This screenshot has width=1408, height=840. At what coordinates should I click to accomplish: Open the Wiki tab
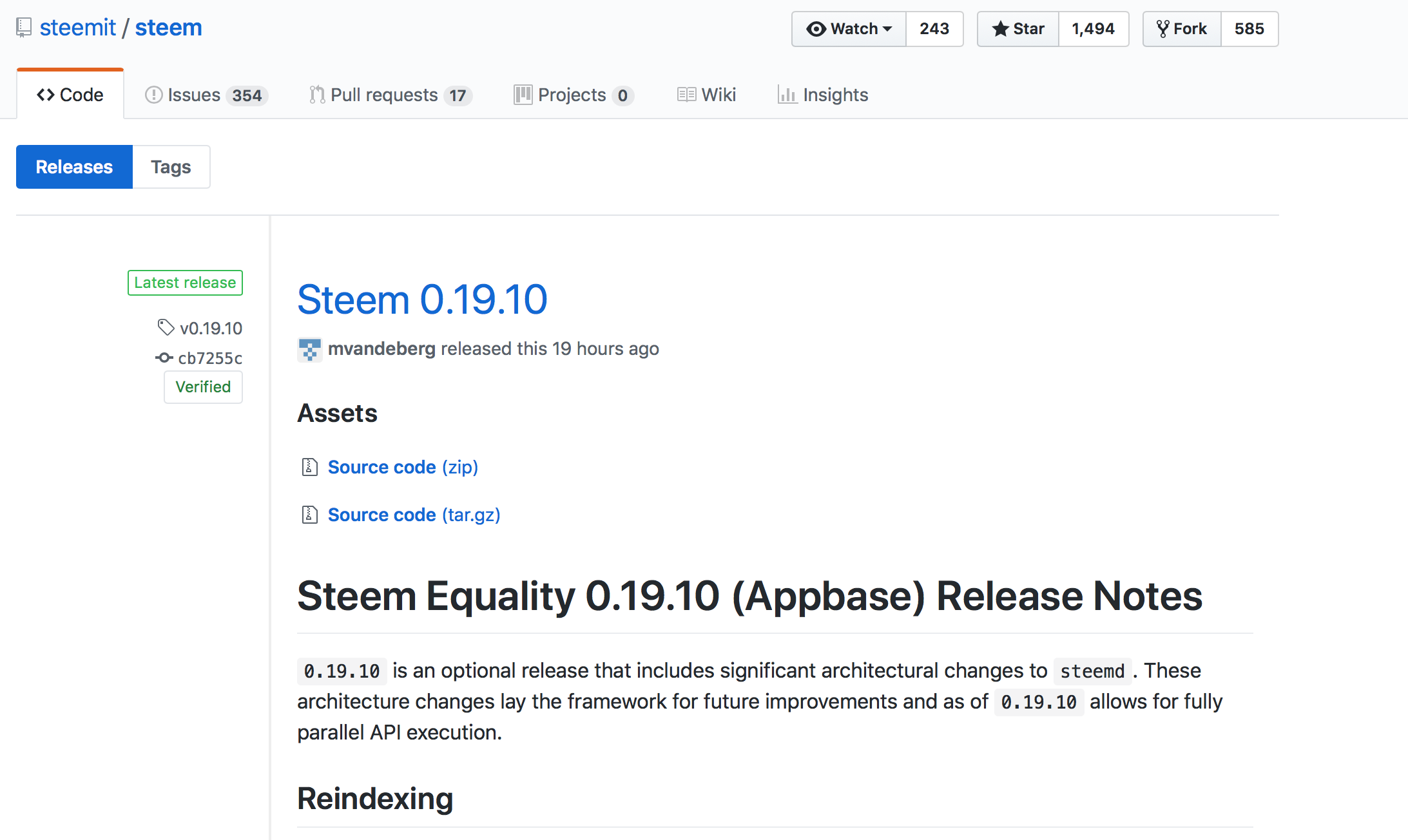[706, 95]
